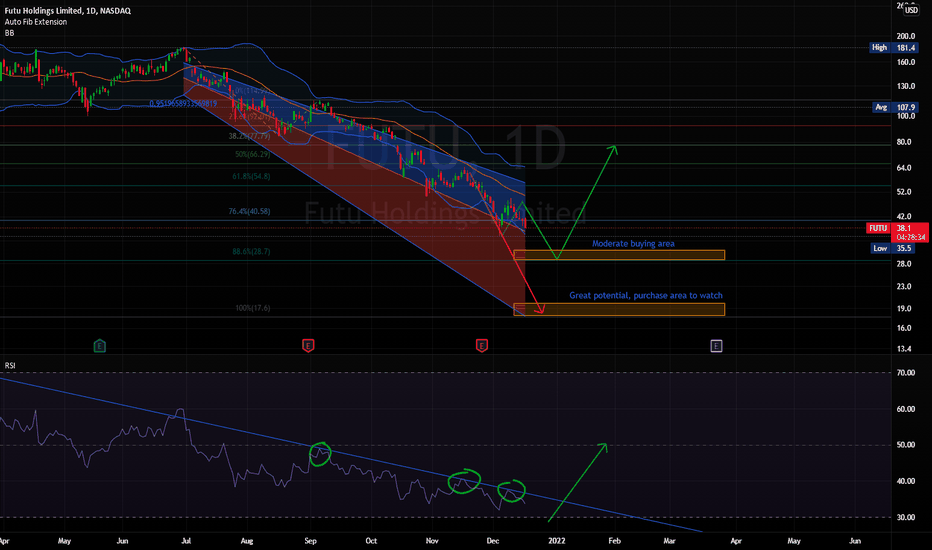Click the 80.0 price axis value
932x550 pixels.
click(904, 142)
